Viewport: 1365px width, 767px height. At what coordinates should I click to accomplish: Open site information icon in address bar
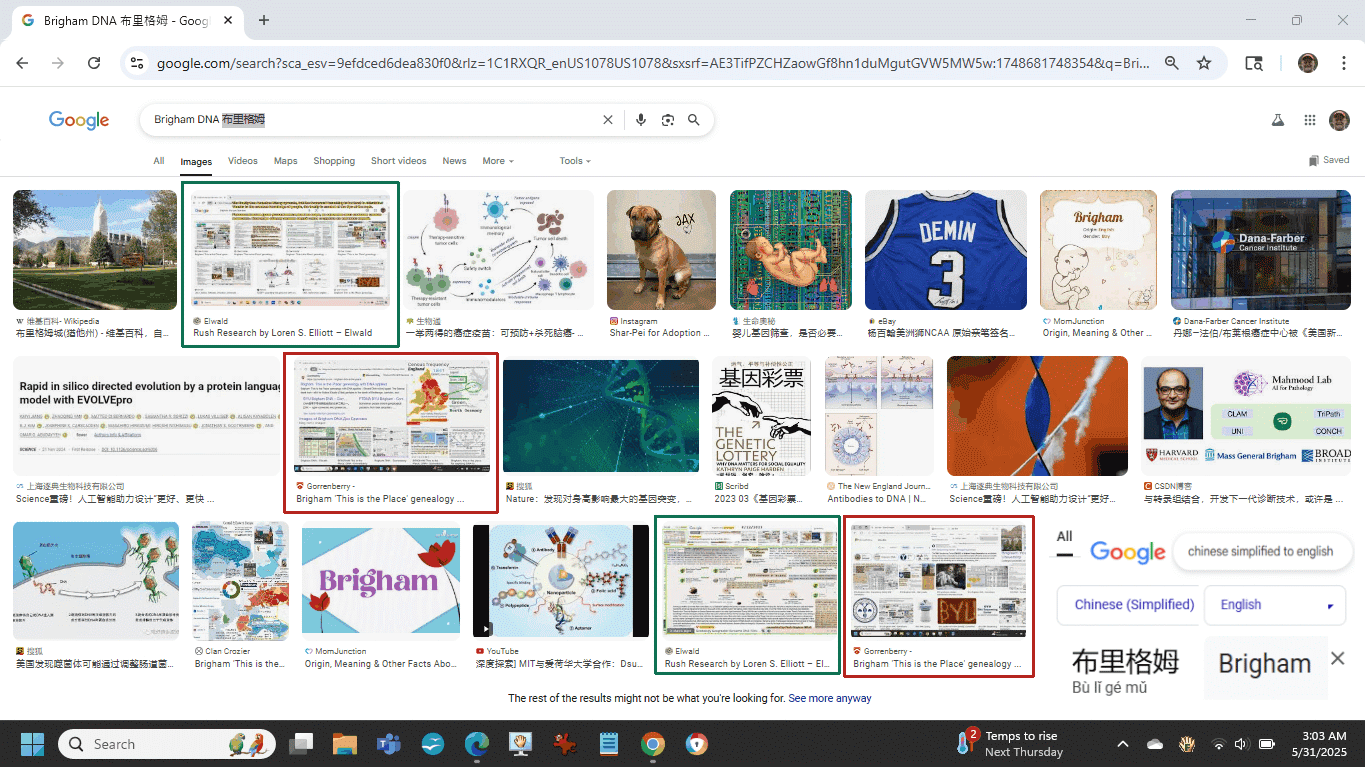(x=137, y=63)
